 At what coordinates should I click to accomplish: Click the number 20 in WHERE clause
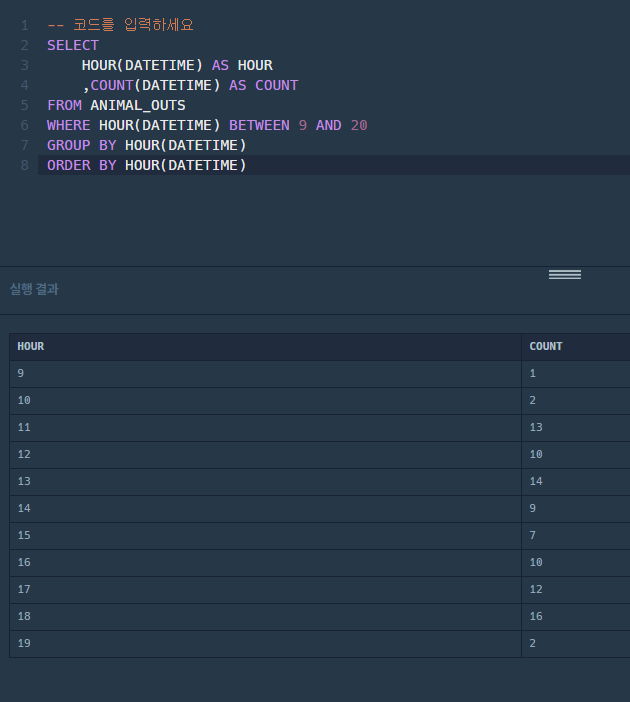[x=359, y=125]
